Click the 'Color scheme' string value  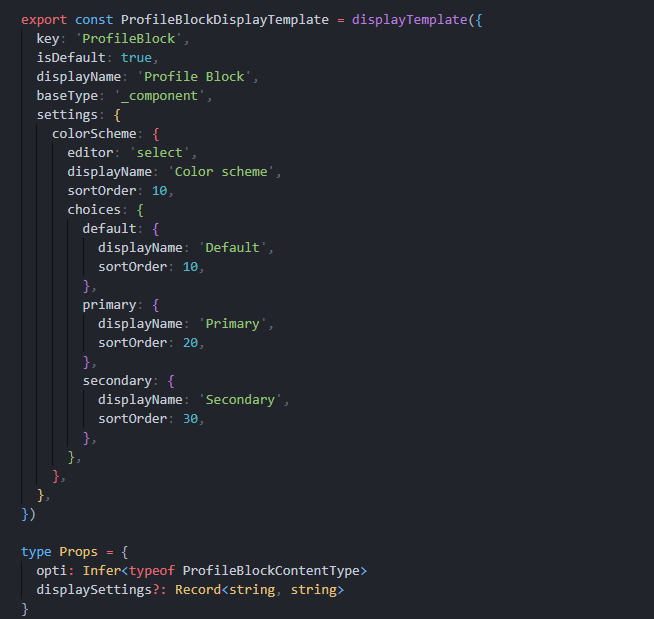click(x=221, y=172)
